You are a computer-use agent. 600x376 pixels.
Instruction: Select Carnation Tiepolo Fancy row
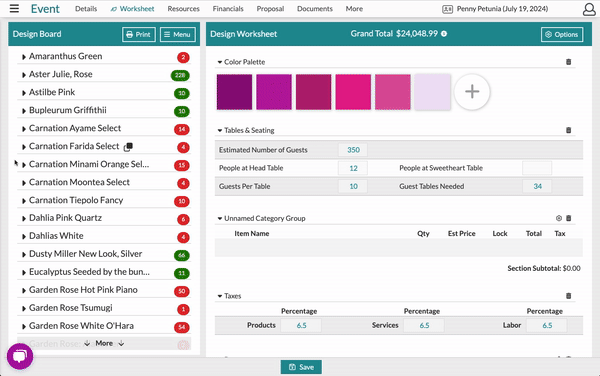click(104, 200)
